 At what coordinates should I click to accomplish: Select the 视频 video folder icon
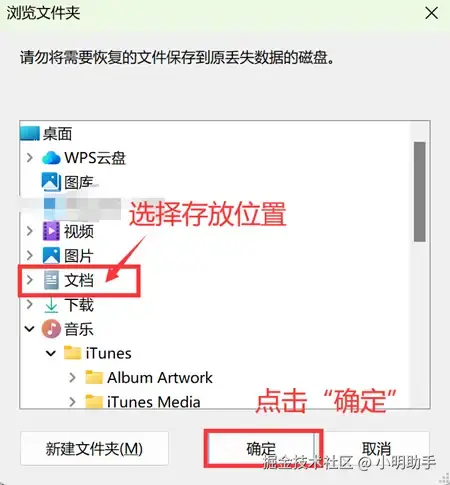point(51,231)
